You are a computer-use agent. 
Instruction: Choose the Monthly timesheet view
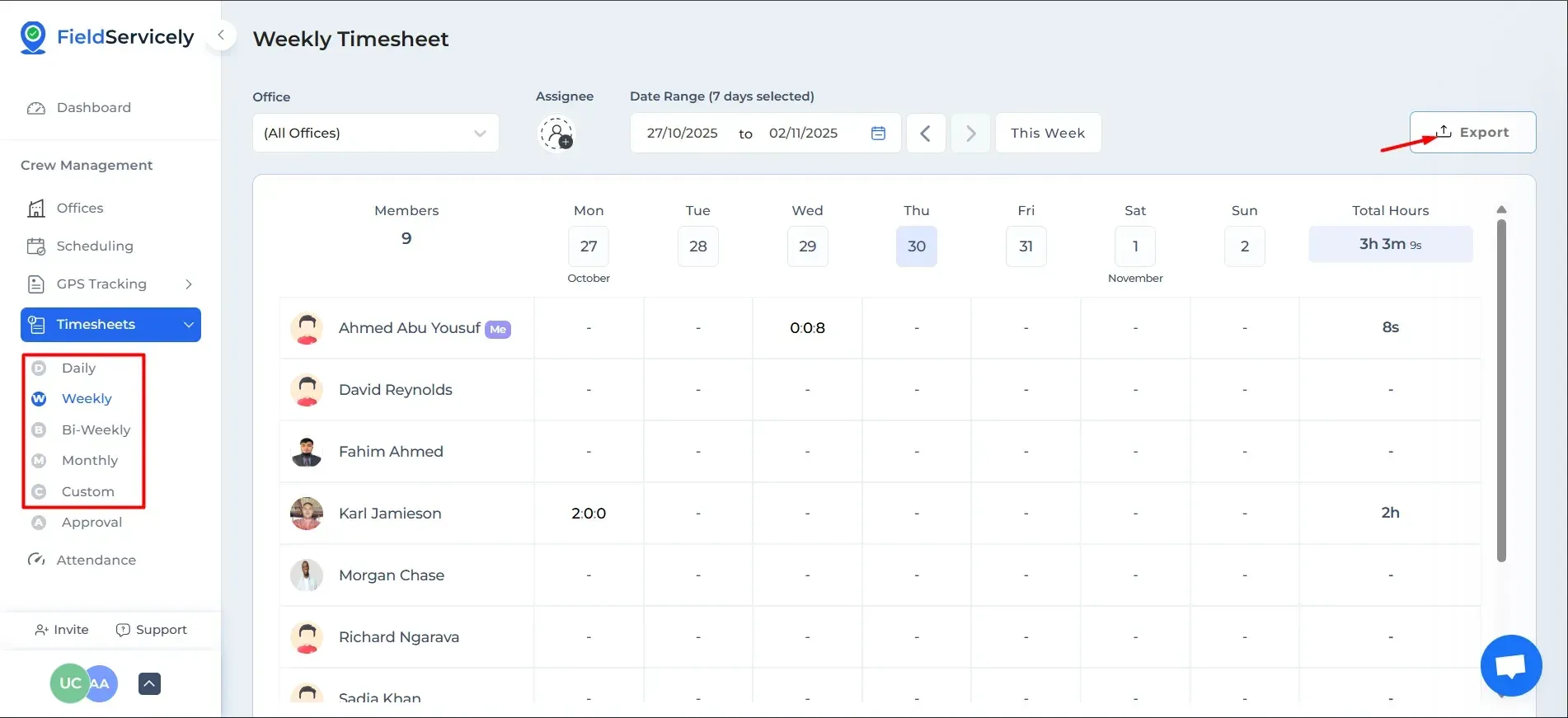coord(89,461)
